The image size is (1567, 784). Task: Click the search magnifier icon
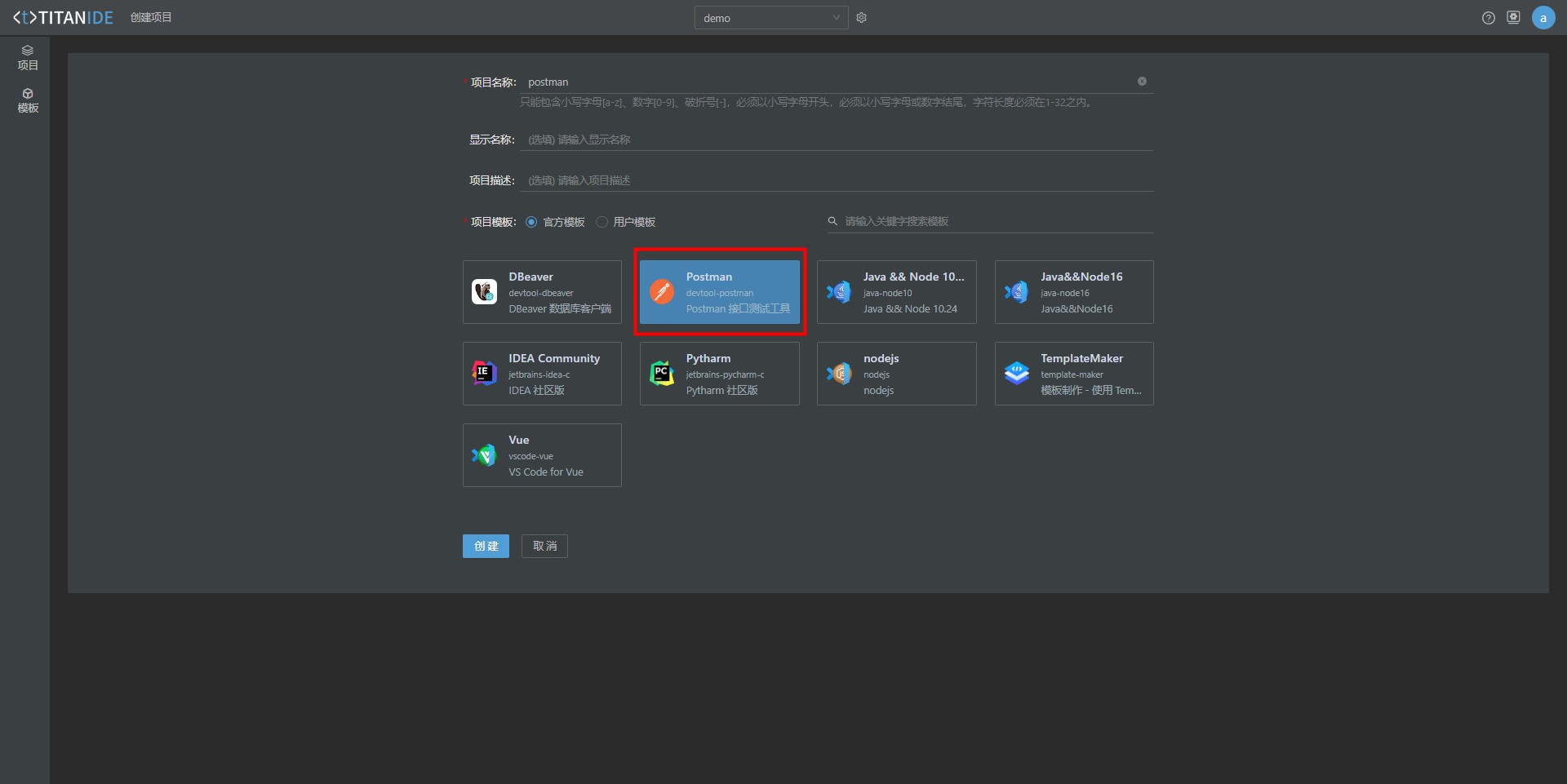pos(832,221)
